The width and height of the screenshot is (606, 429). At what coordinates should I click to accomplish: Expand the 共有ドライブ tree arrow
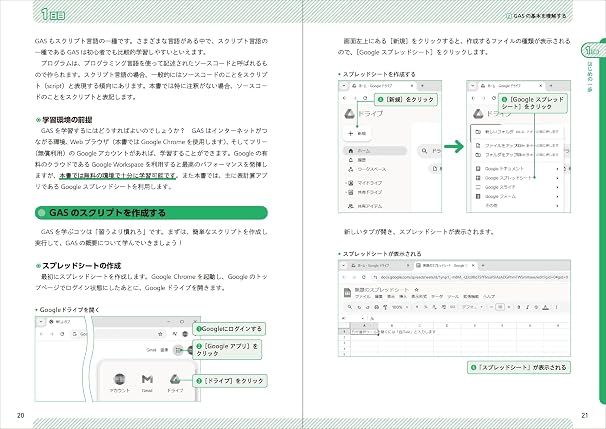coord(345,192)
